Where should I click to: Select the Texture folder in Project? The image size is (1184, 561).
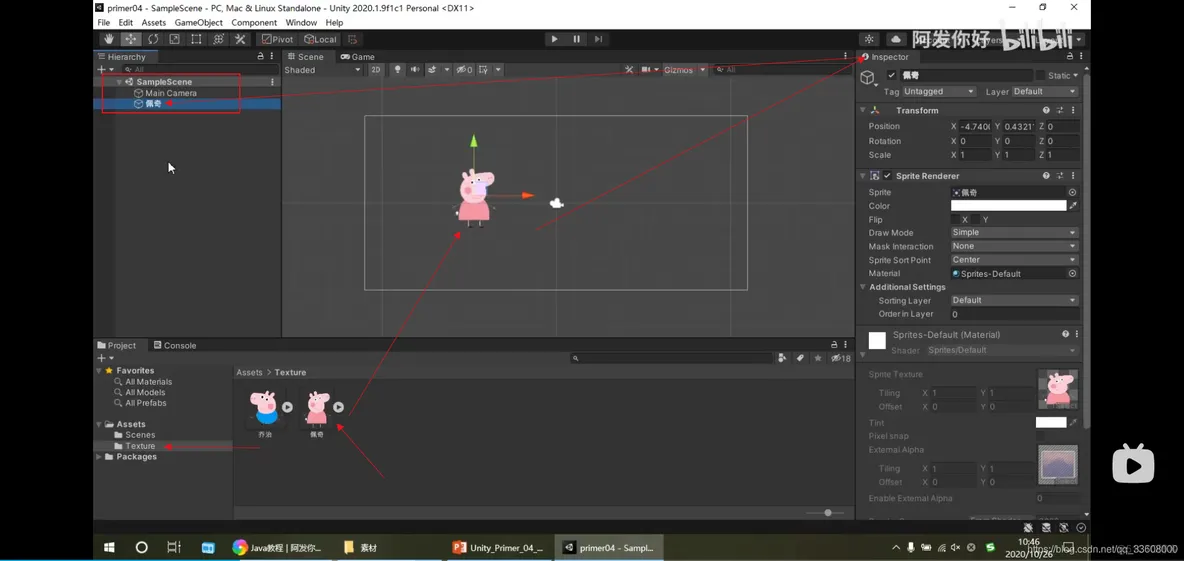(x=140, y=445)
